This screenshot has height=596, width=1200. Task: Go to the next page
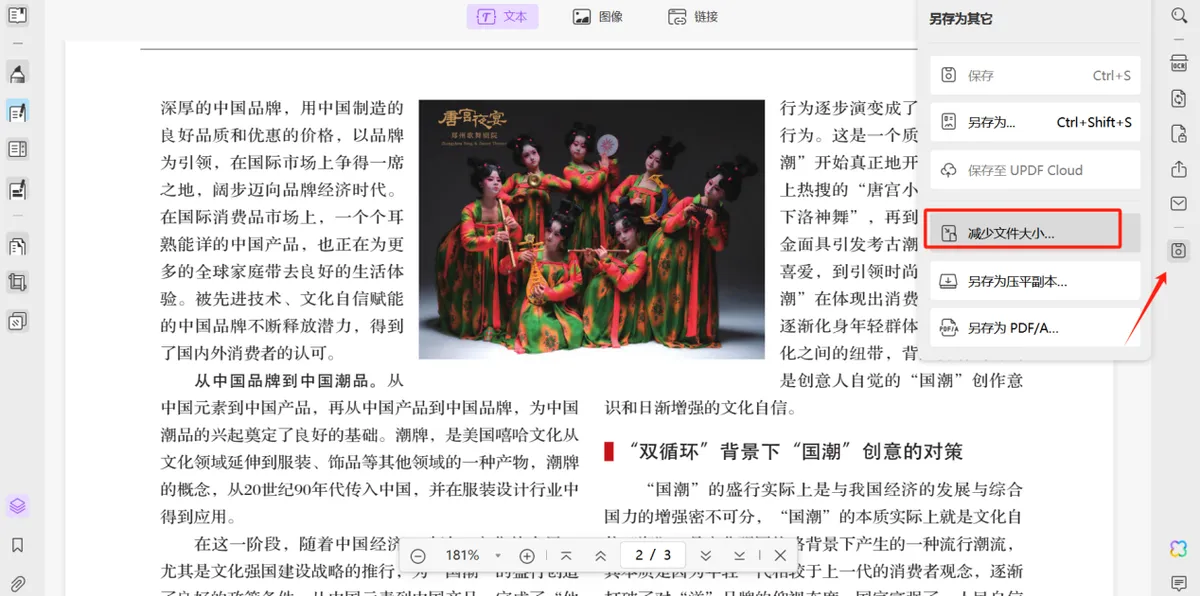(706, 555)
